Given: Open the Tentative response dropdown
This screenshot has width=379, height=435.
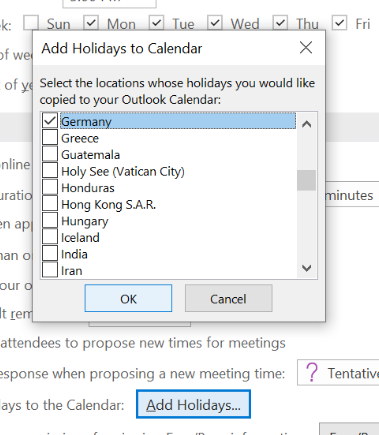Looking at the screenshot, I should point(338,373).
